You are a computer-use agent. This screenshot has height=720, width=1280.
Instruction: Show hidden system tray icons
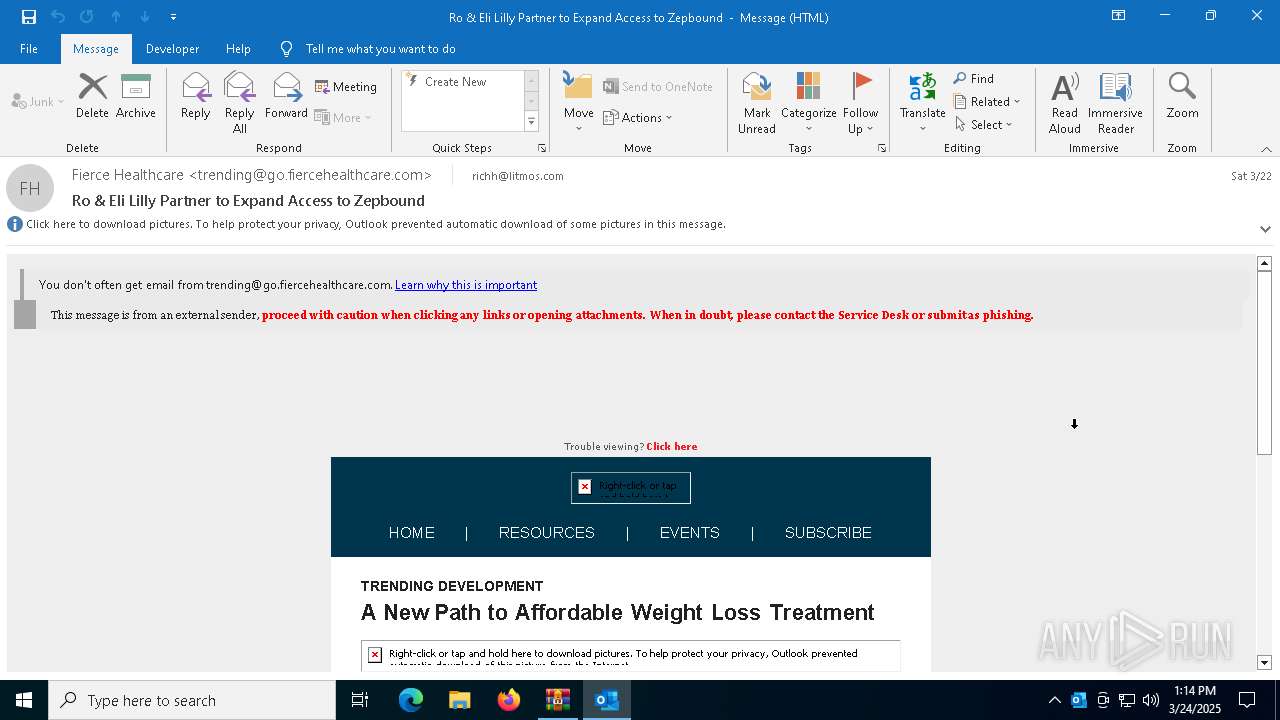click(1055, 700)
